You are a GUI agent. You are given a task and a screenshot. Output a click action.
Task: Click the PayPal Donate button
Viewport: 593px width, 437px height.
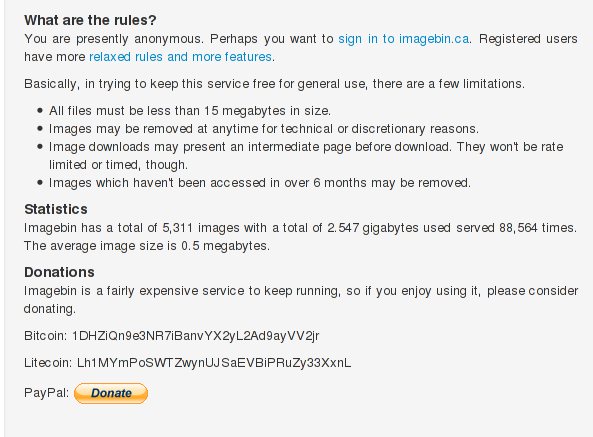[x=111, y=393]
